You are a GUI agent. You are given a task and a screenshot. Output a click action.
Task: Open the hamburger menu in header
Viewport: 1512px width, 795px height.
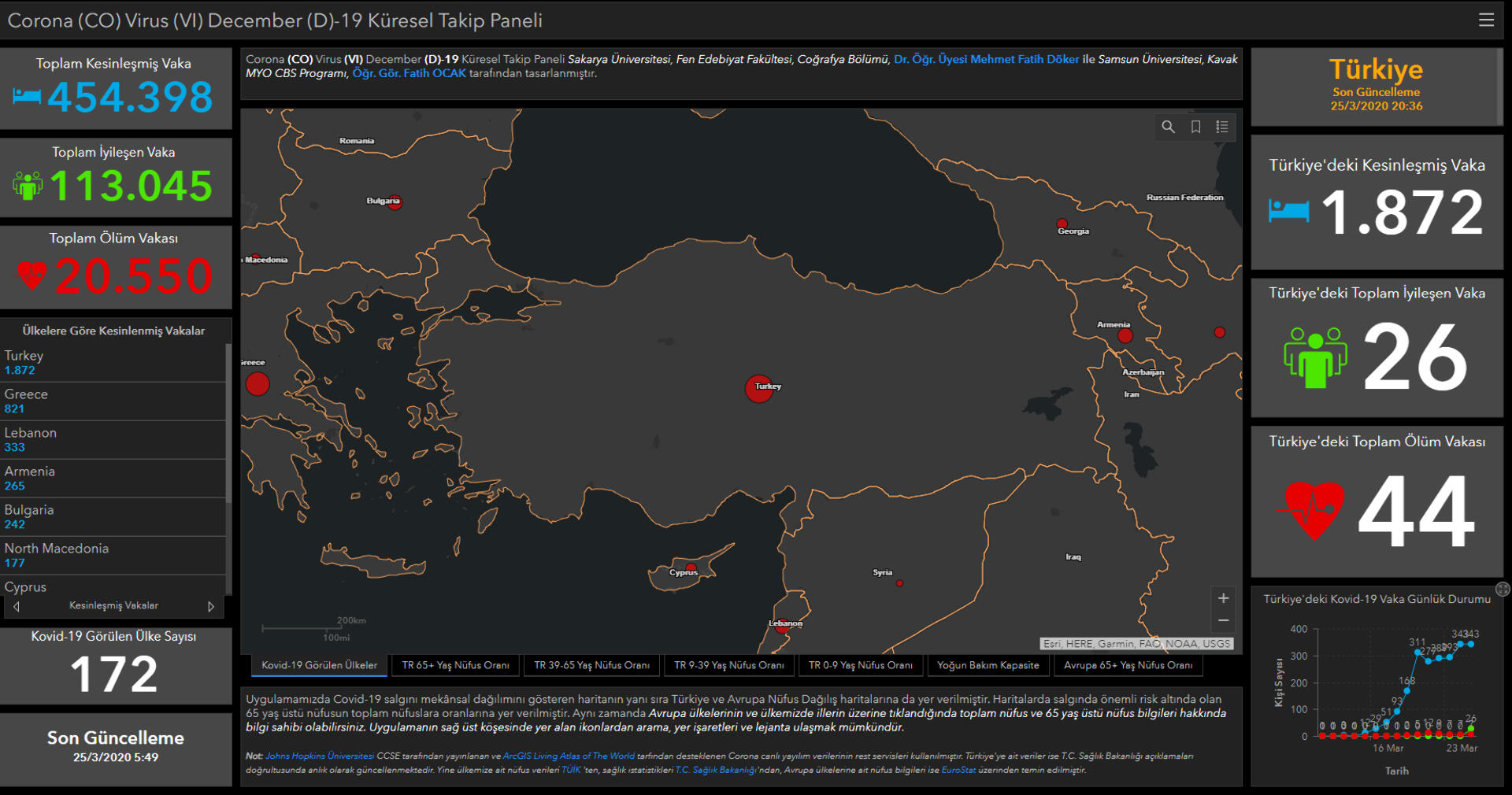1486,20
